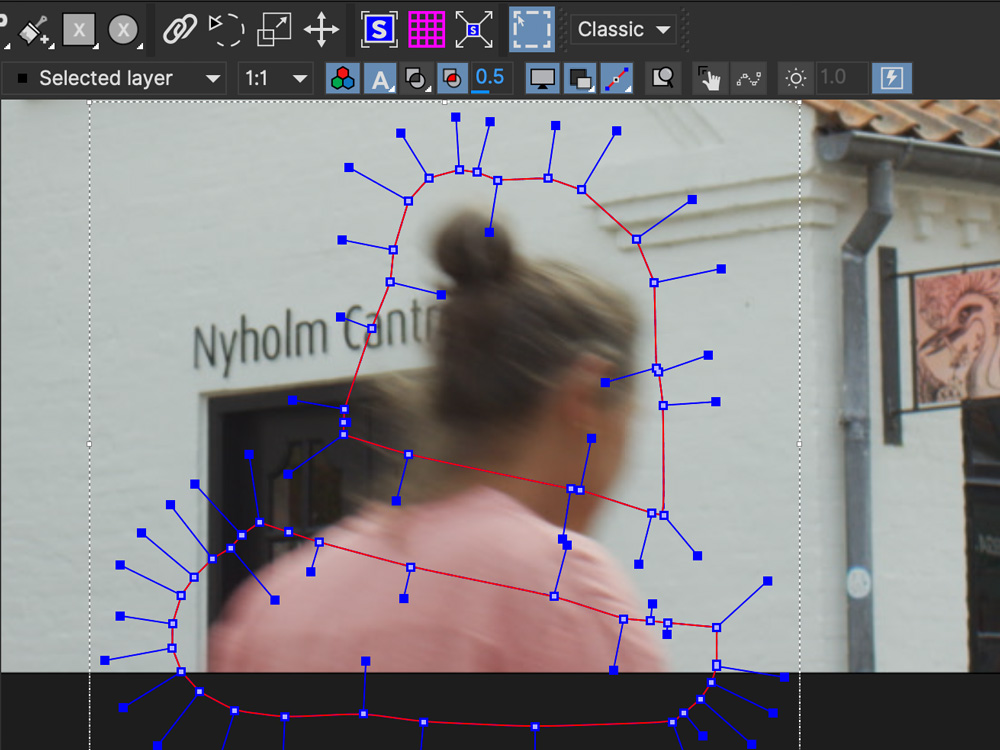Image resolution: width=1000 pixels, height=750 pixels.
Task: Open the 1:1 zoom level dropdown
Action: click(275, 78)
